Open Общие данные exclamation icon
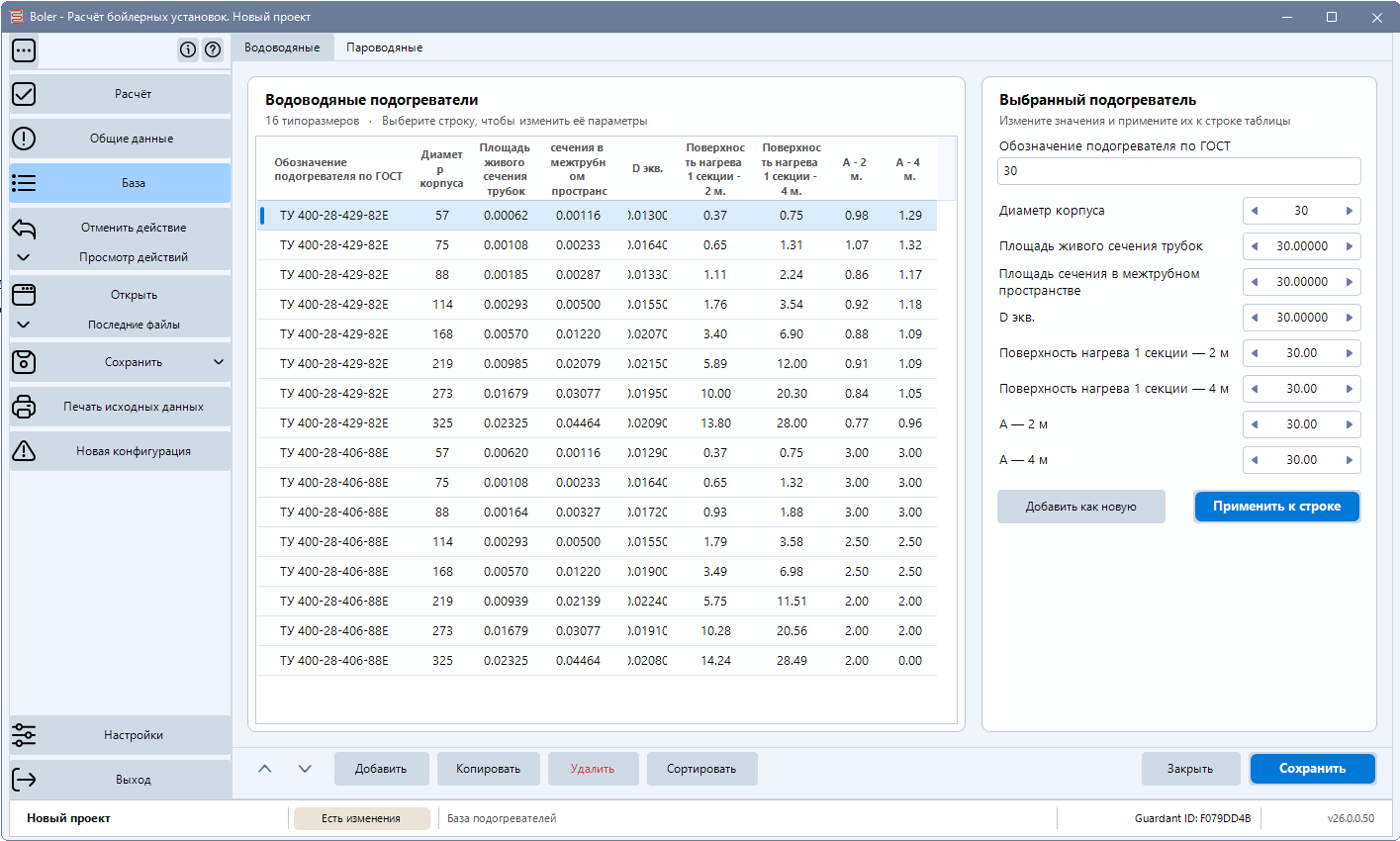 coord(24,139)
